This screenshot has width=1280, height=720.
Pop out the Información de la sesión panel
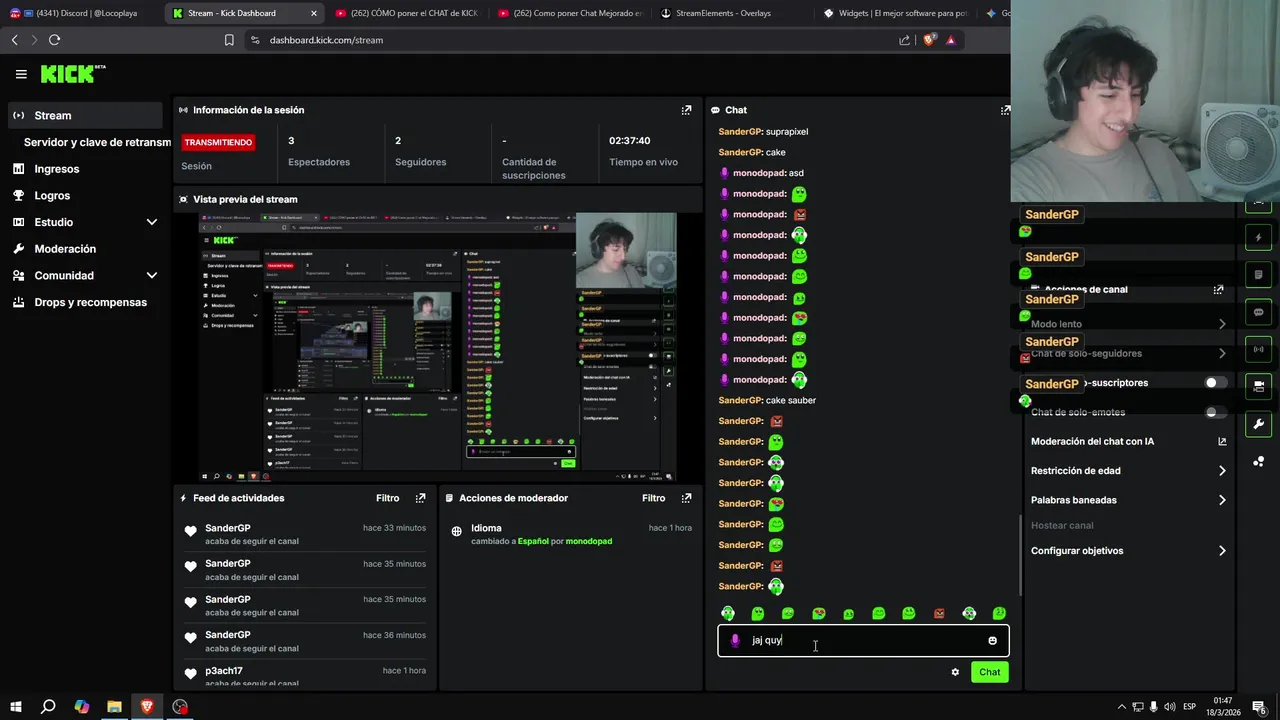pyautogui.click(x=686, y=110)
